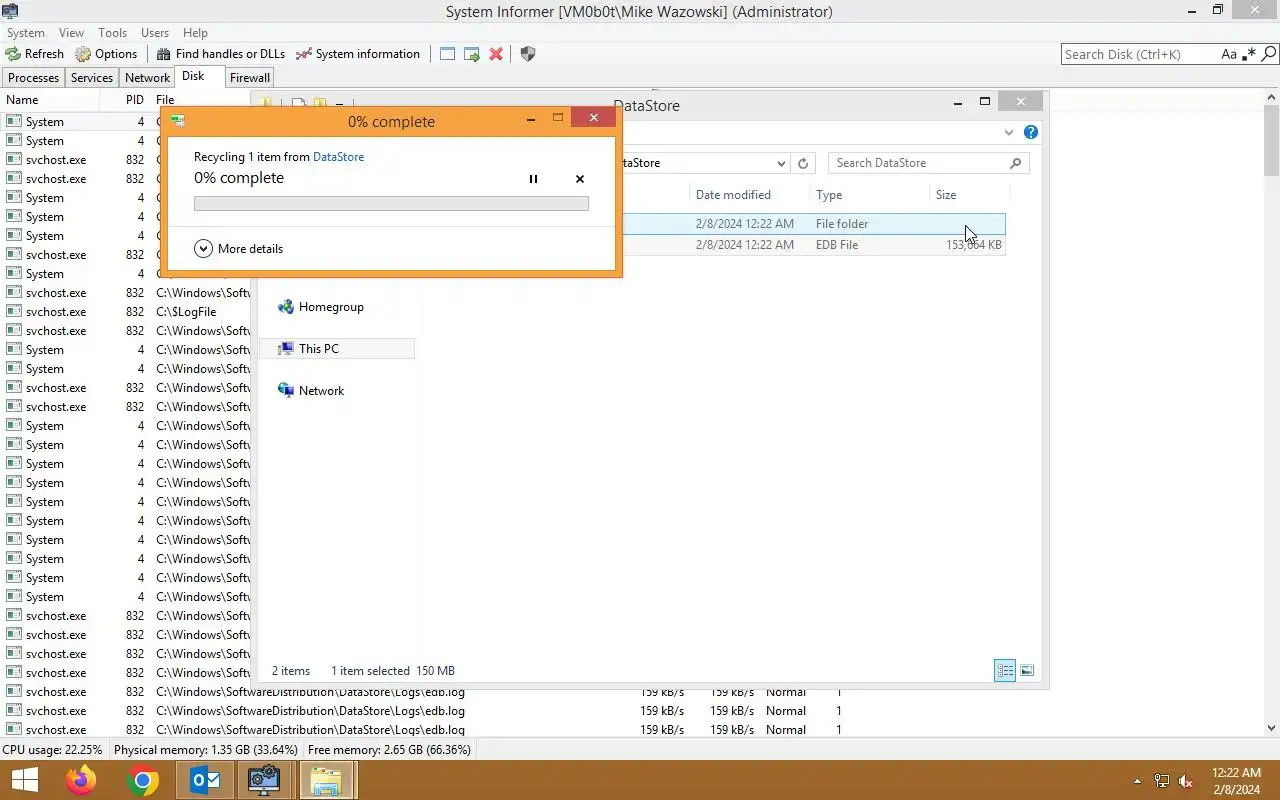This screenshot has width=1280, height=800.
Task: Click System Informer vertical scrollbar down arrow
Action: click(1272, 728)
